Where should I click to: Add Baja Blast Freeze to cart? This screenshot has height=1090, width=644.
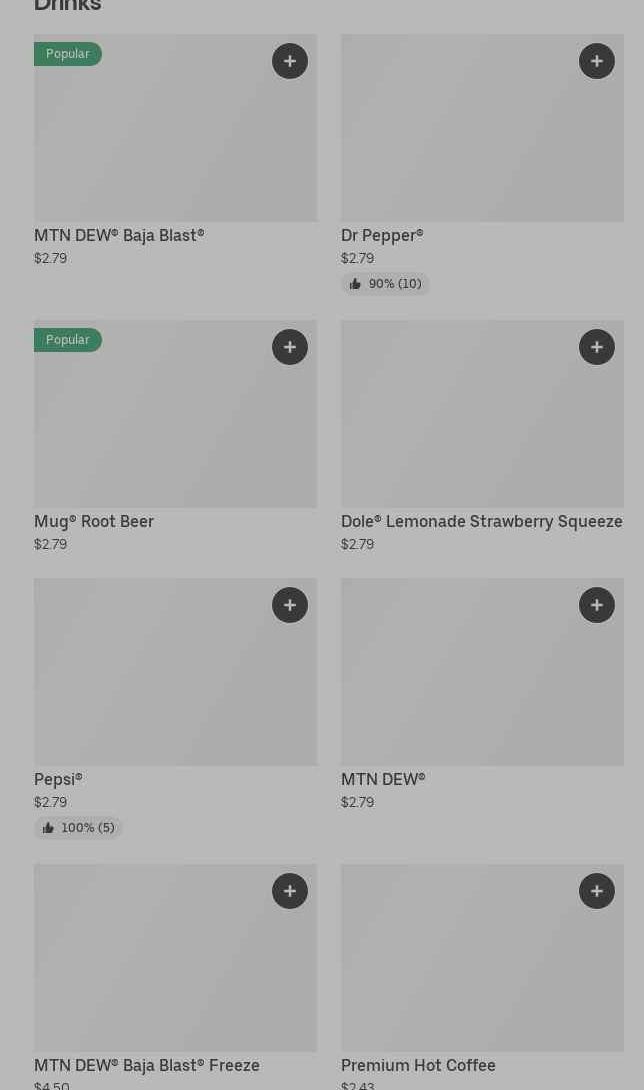[290, 891]
